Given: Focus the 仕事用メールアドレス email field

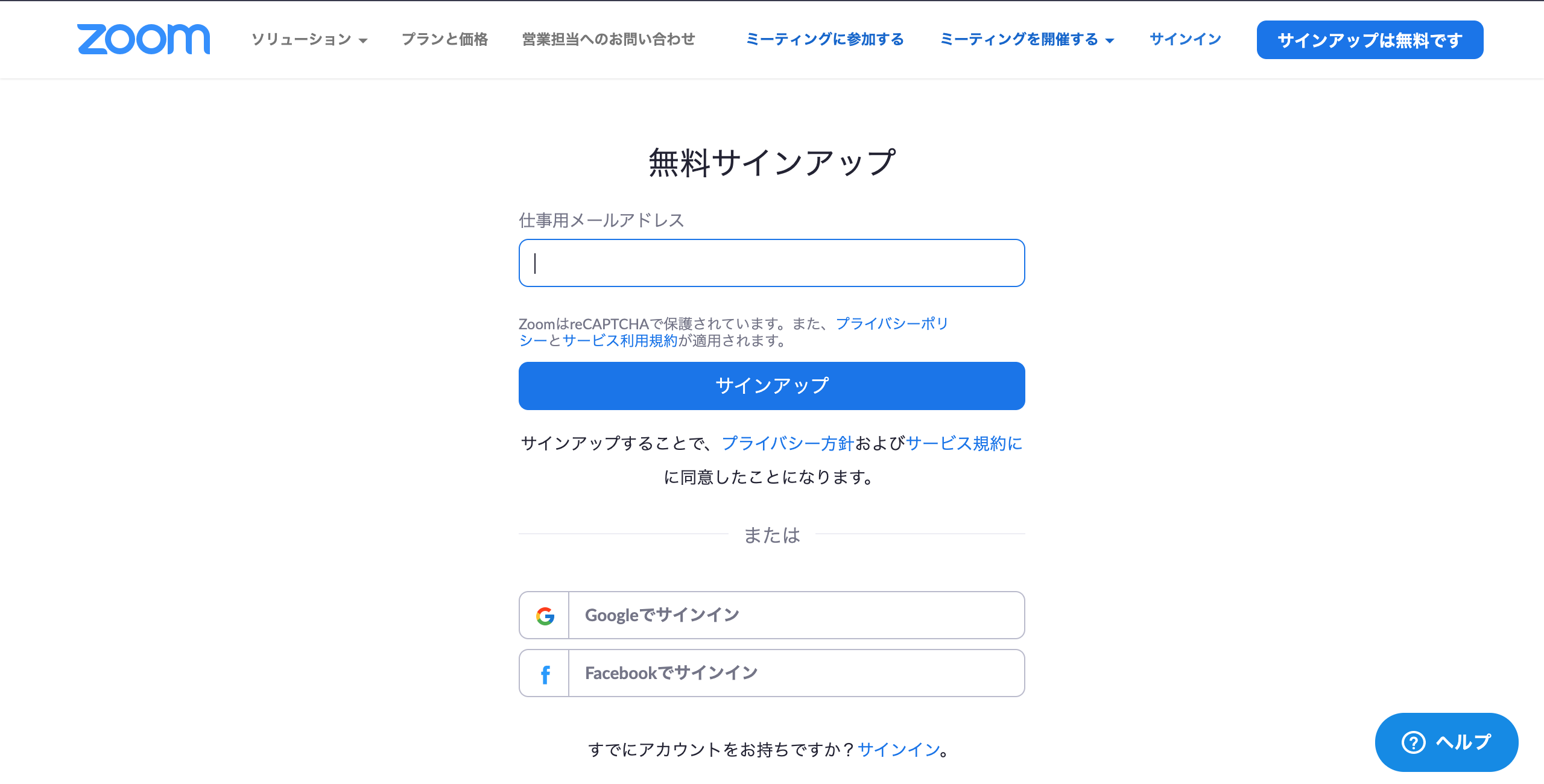Looking at the screenshot, I should [x=771, y=263].
